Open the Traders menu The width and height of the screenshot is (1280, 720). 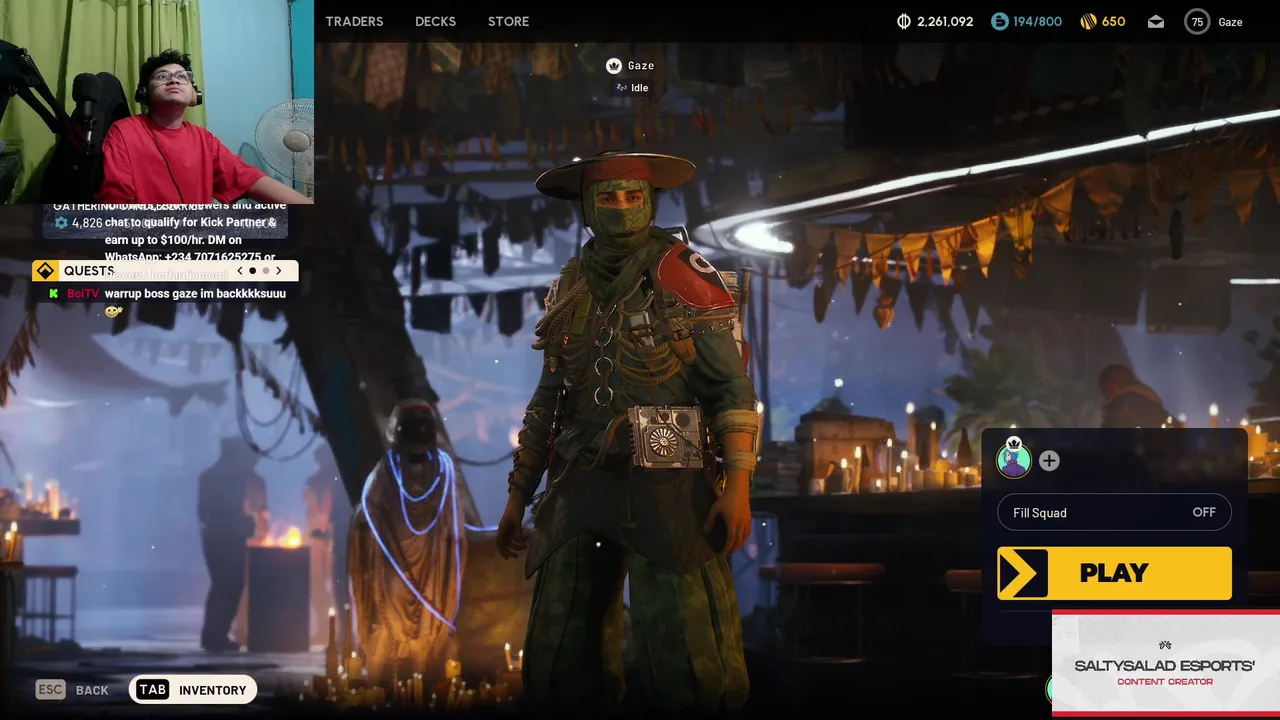click(354, 21)
